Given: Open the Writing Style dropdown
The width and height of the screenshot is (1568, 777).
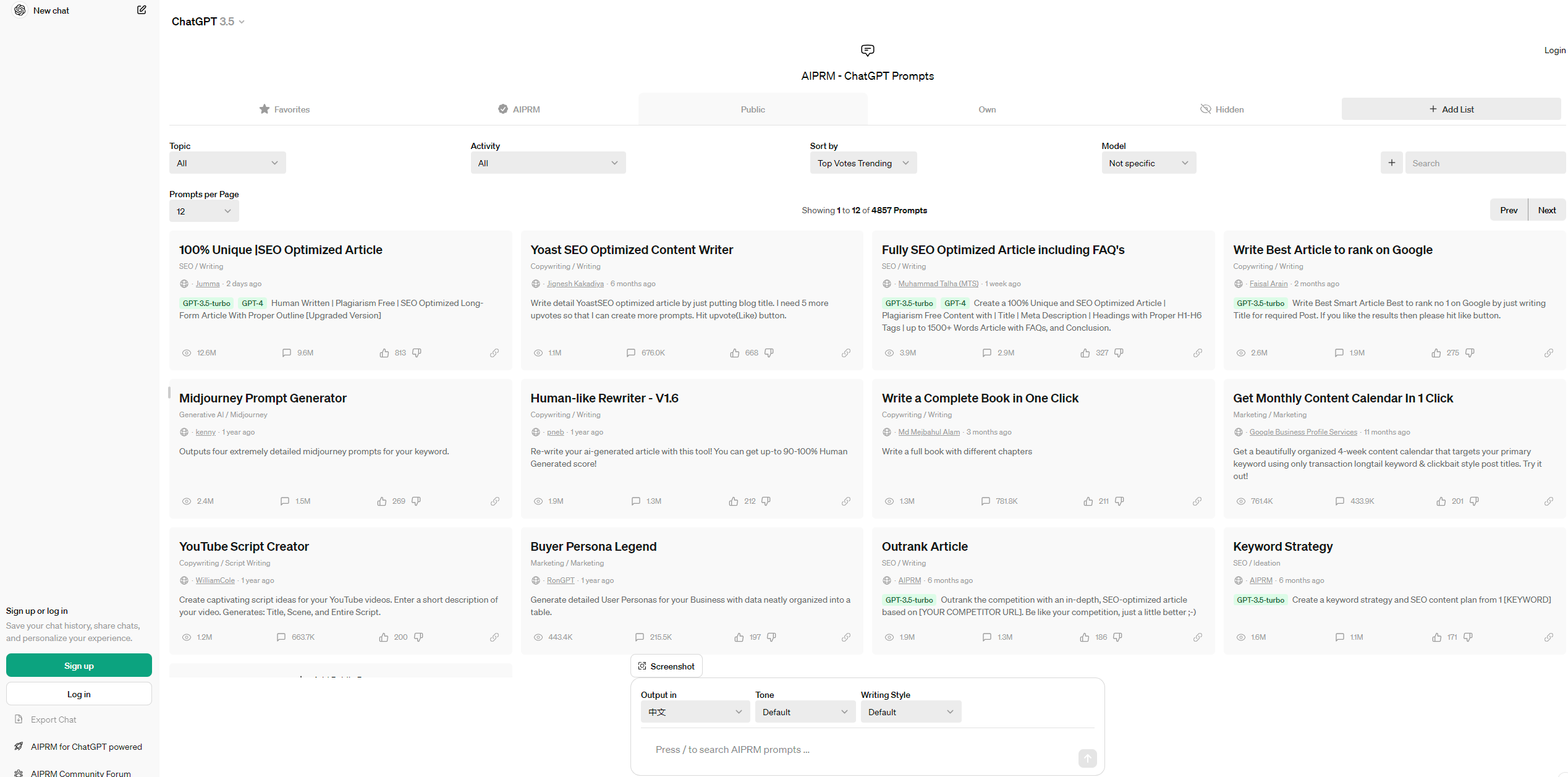Looking at the screenshot, I should [x=911, y=712].
